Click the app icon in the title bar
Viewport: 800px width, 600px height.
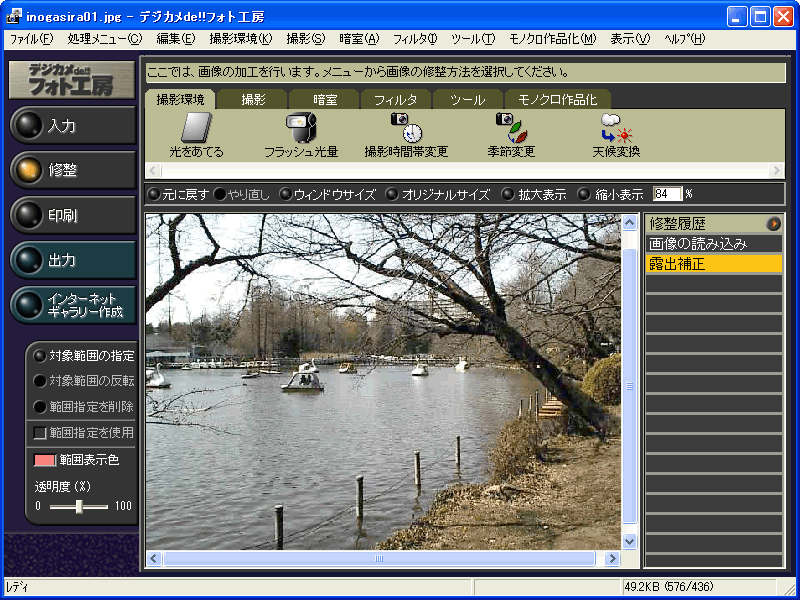(13, 16)
